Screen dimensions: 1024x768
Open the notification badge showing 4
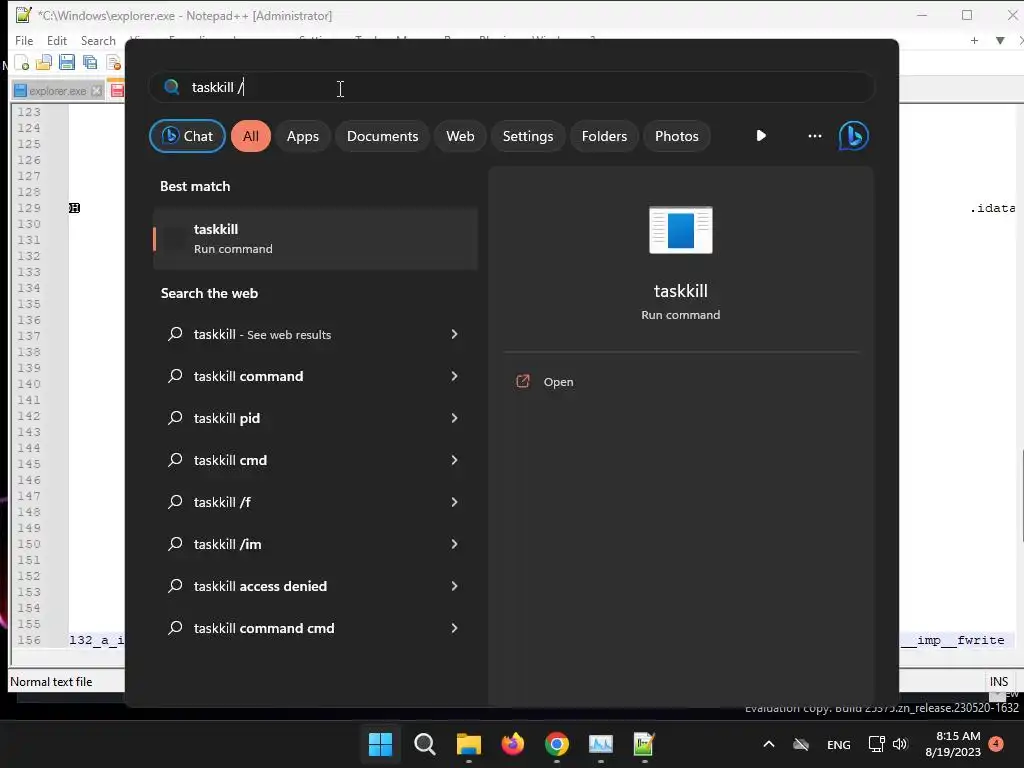pyautogui.click(x=996, y=743)
